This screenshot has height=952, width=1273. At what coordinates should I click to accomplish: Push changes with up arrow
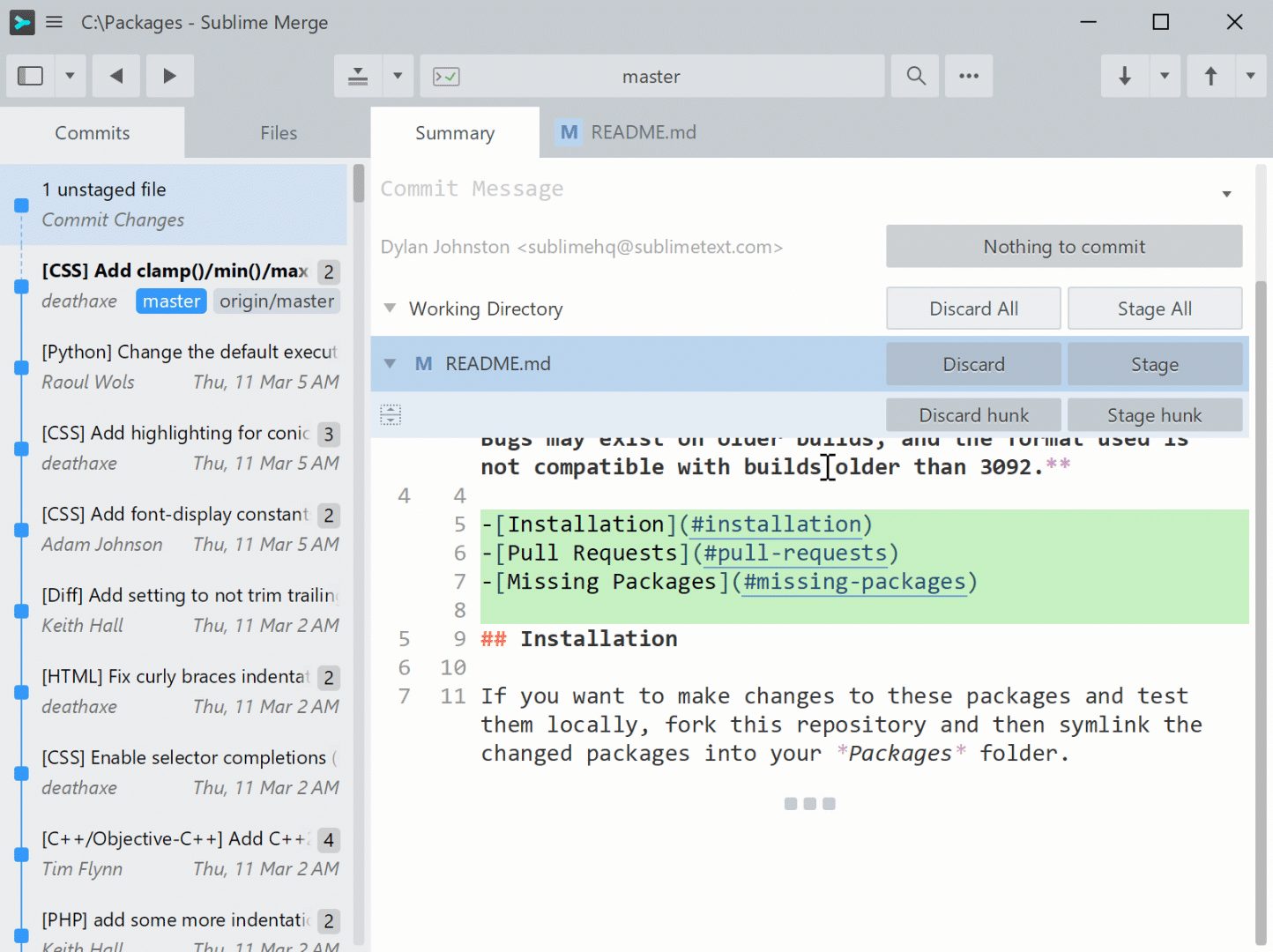tap(1211, 76)
